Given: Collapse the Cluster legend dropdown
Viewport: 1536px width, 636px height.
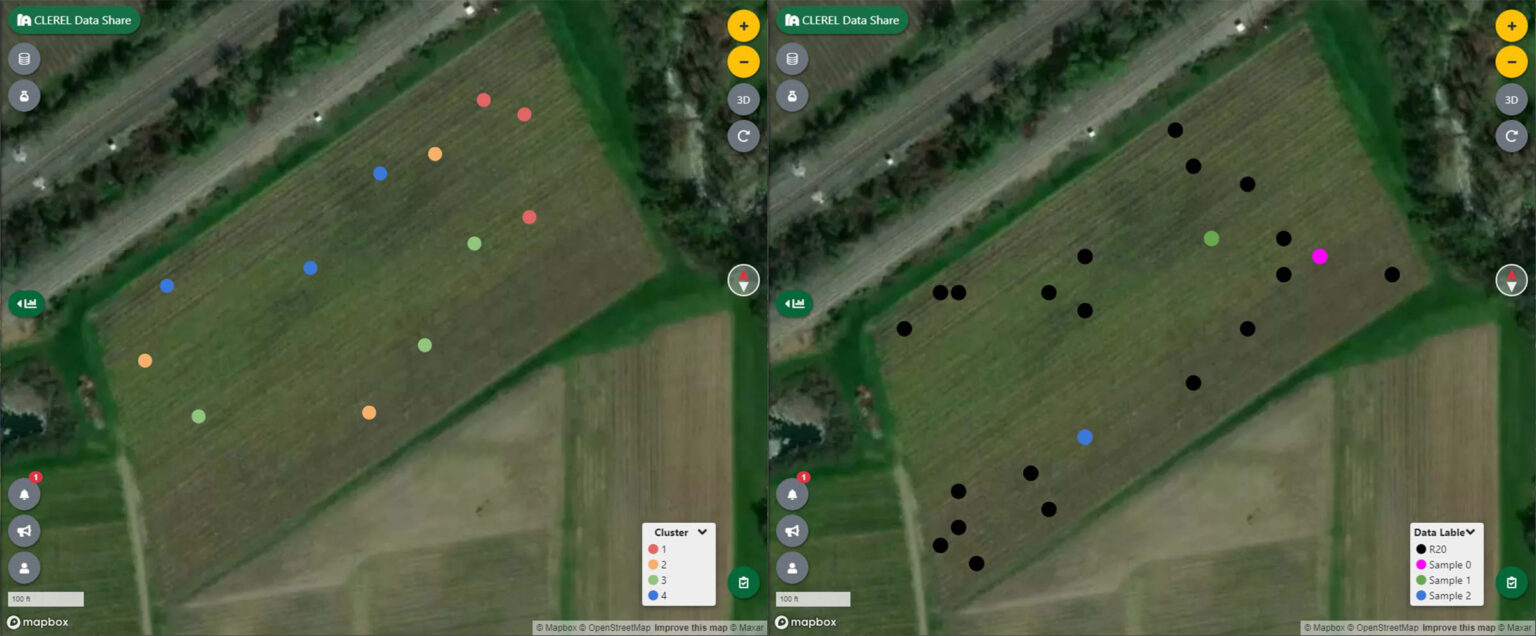Looking at the screenshot, I should pos(702,532).
